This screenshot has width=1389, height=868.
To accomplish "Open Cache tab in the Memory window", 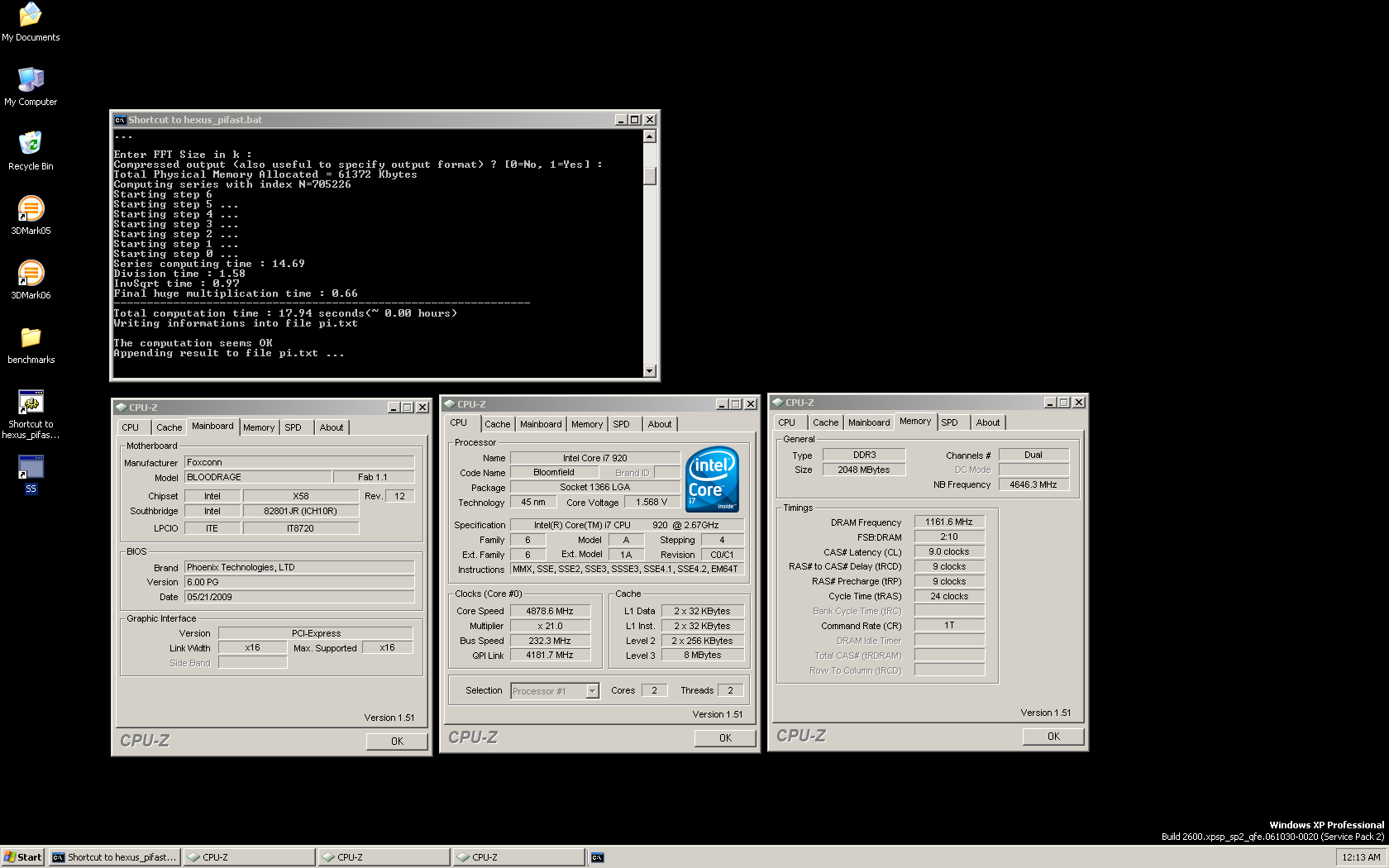I will [826, 422].
